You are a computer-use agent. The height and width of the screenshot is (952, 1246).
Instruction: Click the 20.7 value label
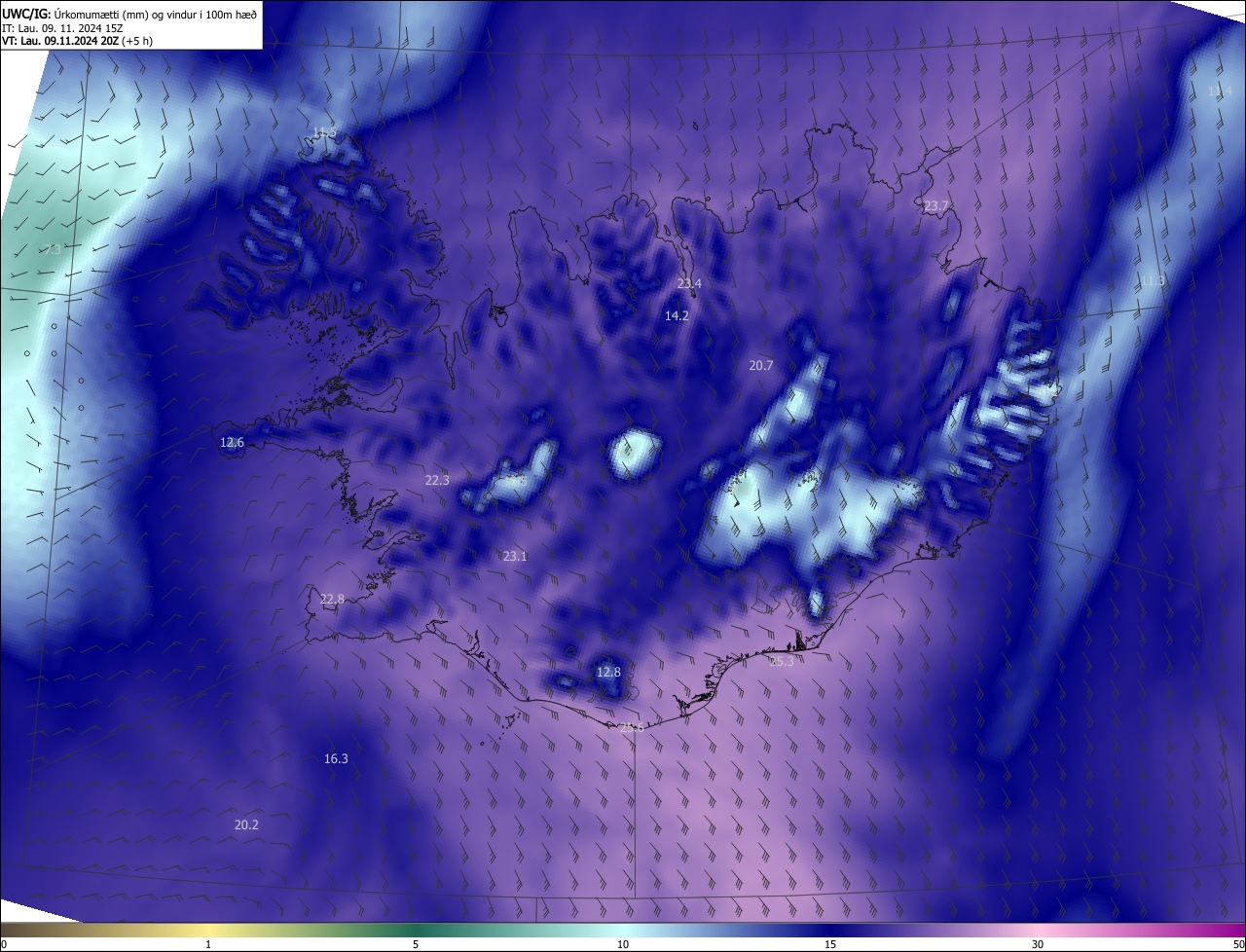[761, 366]
